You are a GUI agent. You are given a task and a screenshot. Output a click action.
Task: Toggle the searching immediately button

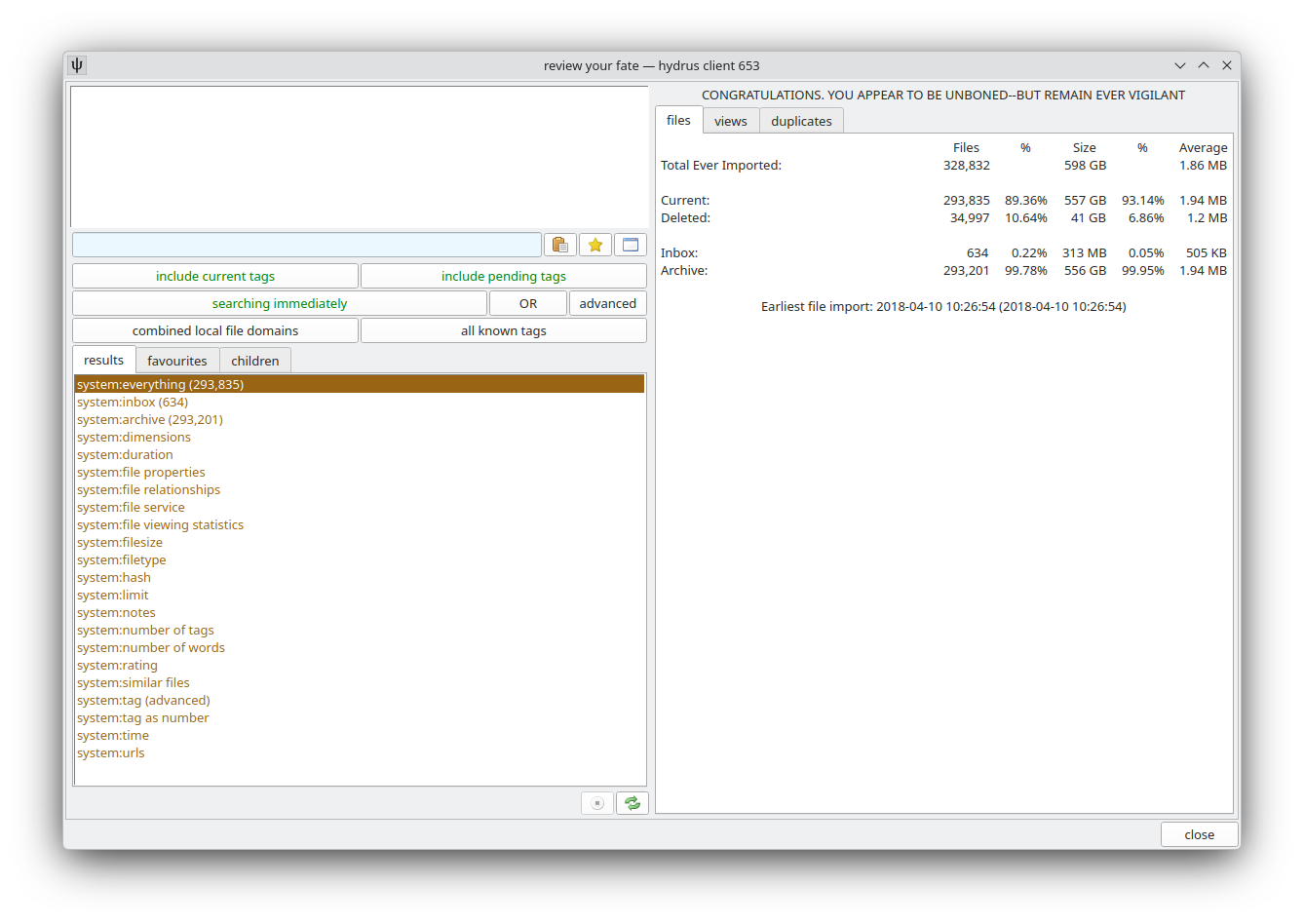tap(280, 303)
